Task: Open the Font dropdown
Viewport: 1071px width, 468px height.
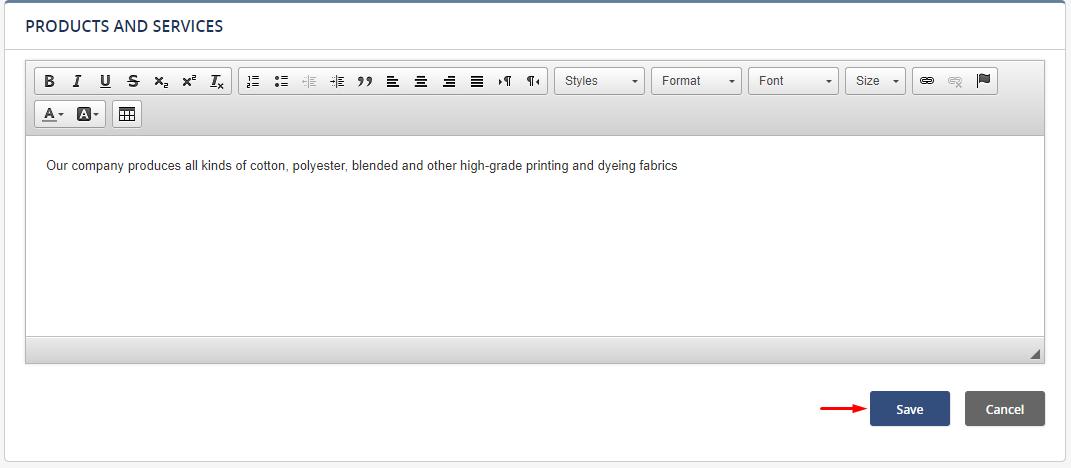Action: click(x=793, y=81)
